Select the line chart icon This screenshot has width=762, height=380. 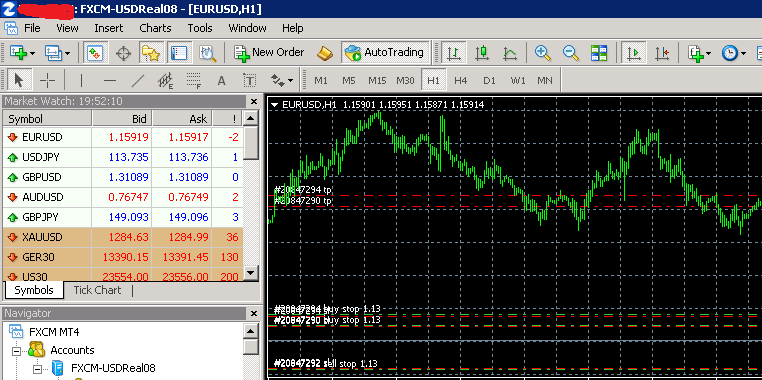[x=510, y=52]
